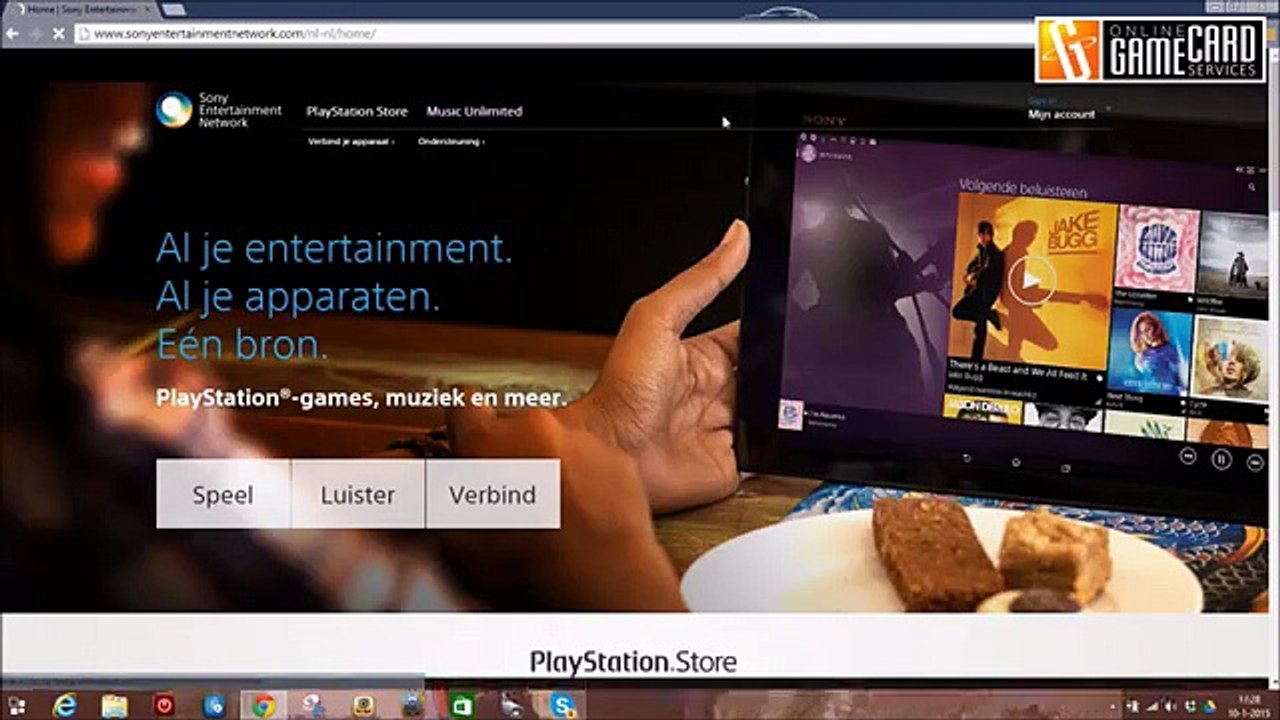Screen dimensions: 1280x720
Task: Click the page icon in the address bar
Action: [84, 33]
